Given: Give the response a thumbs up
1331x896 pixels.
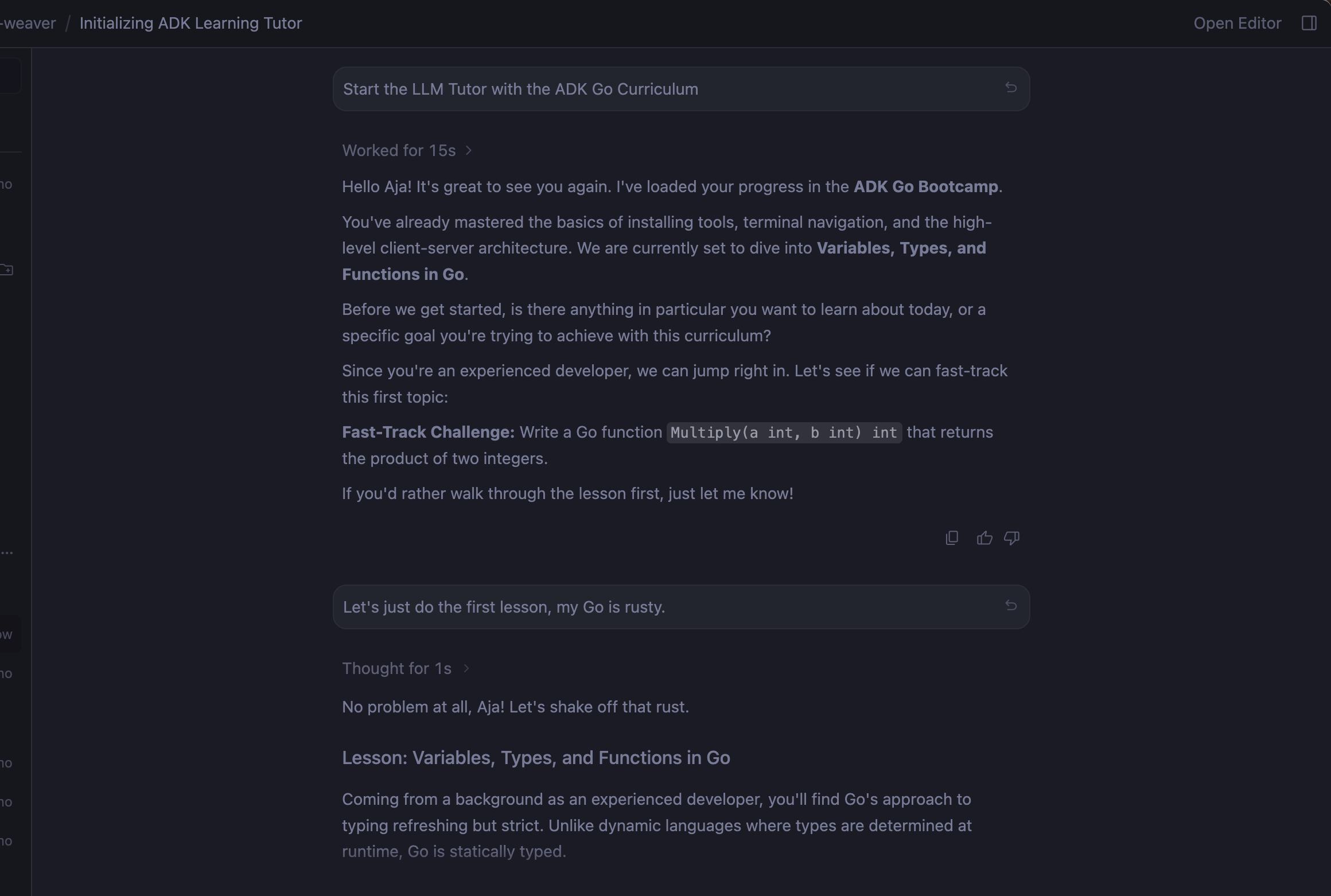Looking at the screenshot, I should [984, 538].
